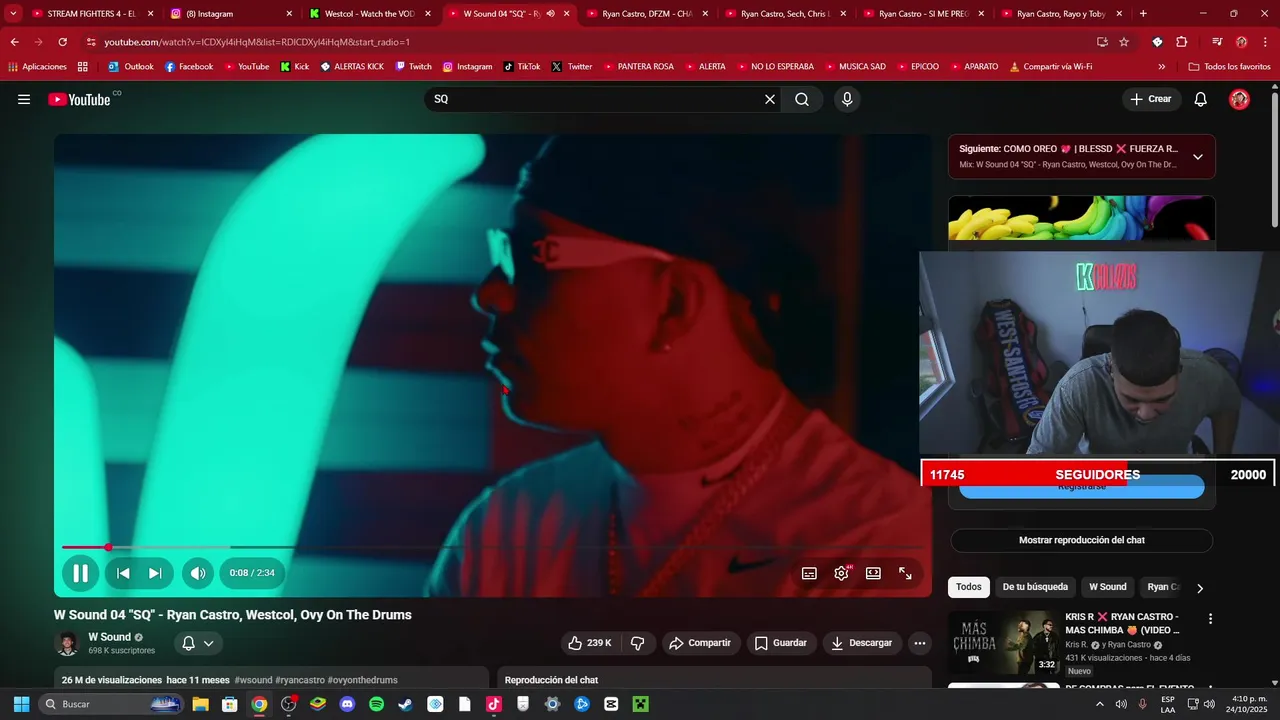The image size is (1280, 720).
Task: Install the app via address bar icon
Action: point(1102,42)
